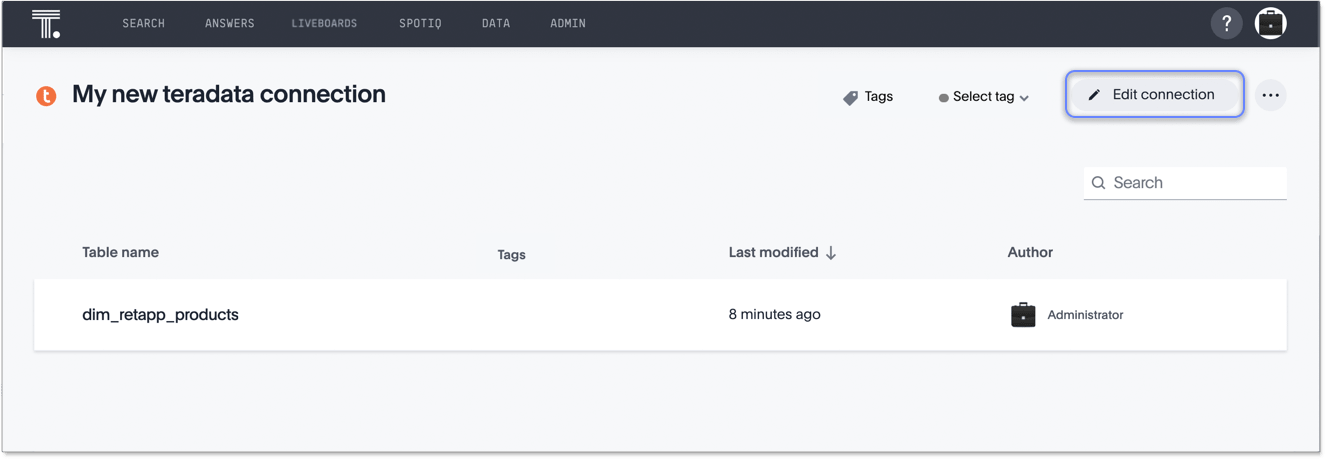The width and height of the screenshot is (1326, 460).
Task: Navigate to the Data tab
Action: [x=496, y=23]
